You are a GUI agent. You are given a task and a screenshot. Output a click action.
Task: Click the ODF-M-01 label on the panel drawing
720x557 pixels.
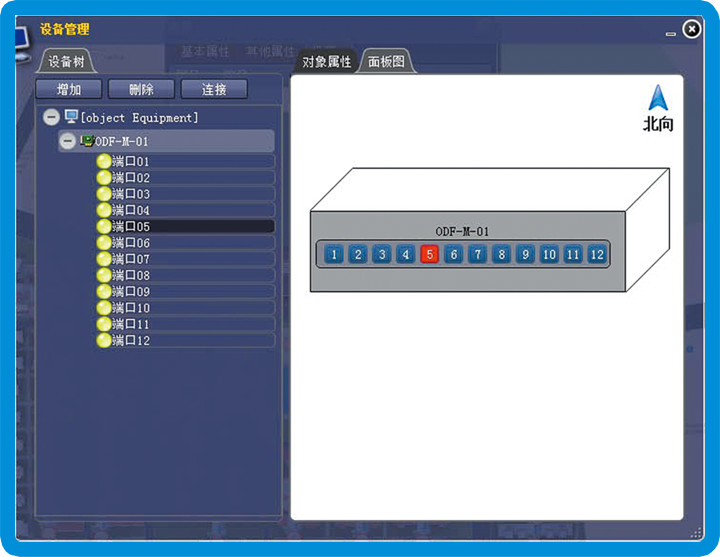tap(462, 231)
